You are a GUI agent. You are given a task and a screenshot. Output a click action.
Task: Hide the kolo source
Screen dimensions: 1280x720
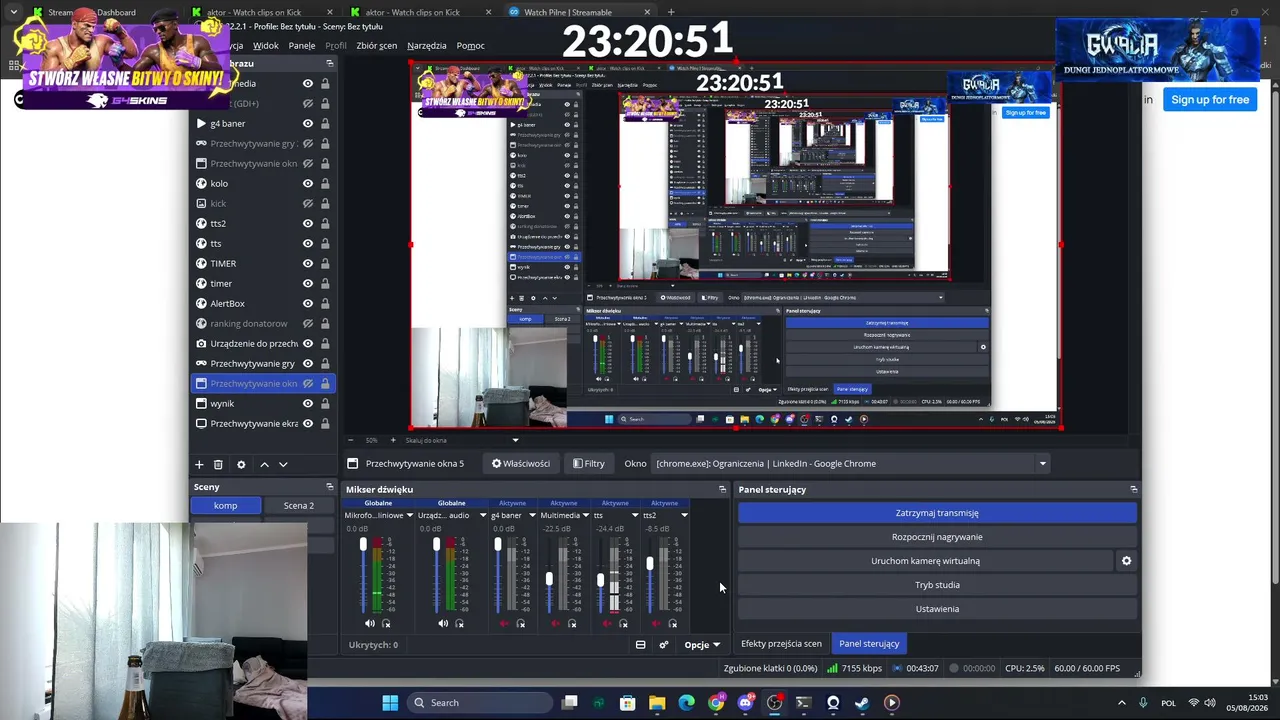click(x=308, y=184)
